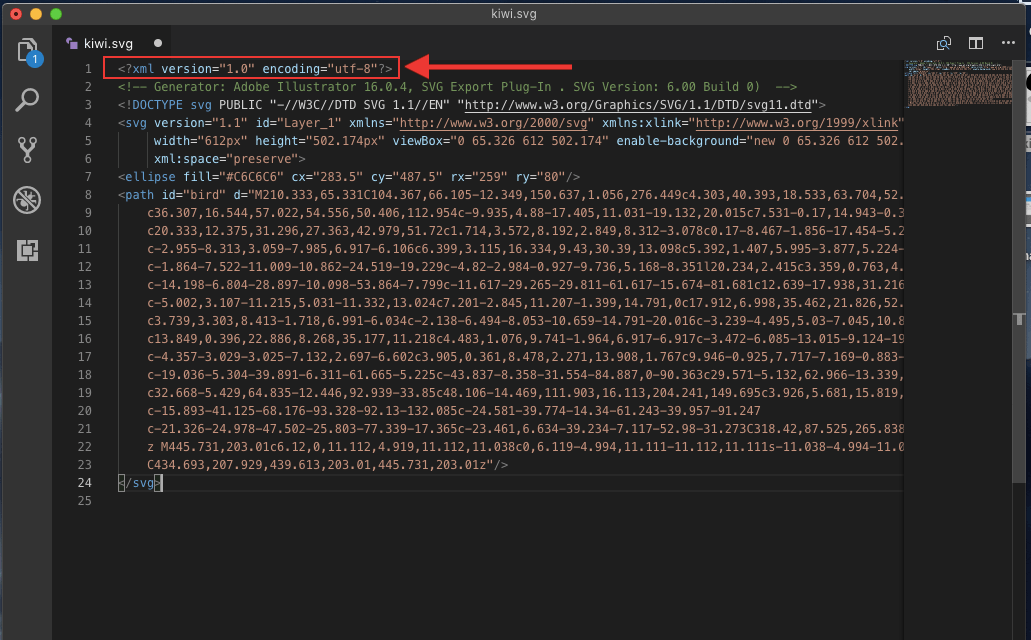Open the More Actions ellipsis menu
Image resolution: width=1031 pixels, height=640 pixels.
[x=1007, y=44]
